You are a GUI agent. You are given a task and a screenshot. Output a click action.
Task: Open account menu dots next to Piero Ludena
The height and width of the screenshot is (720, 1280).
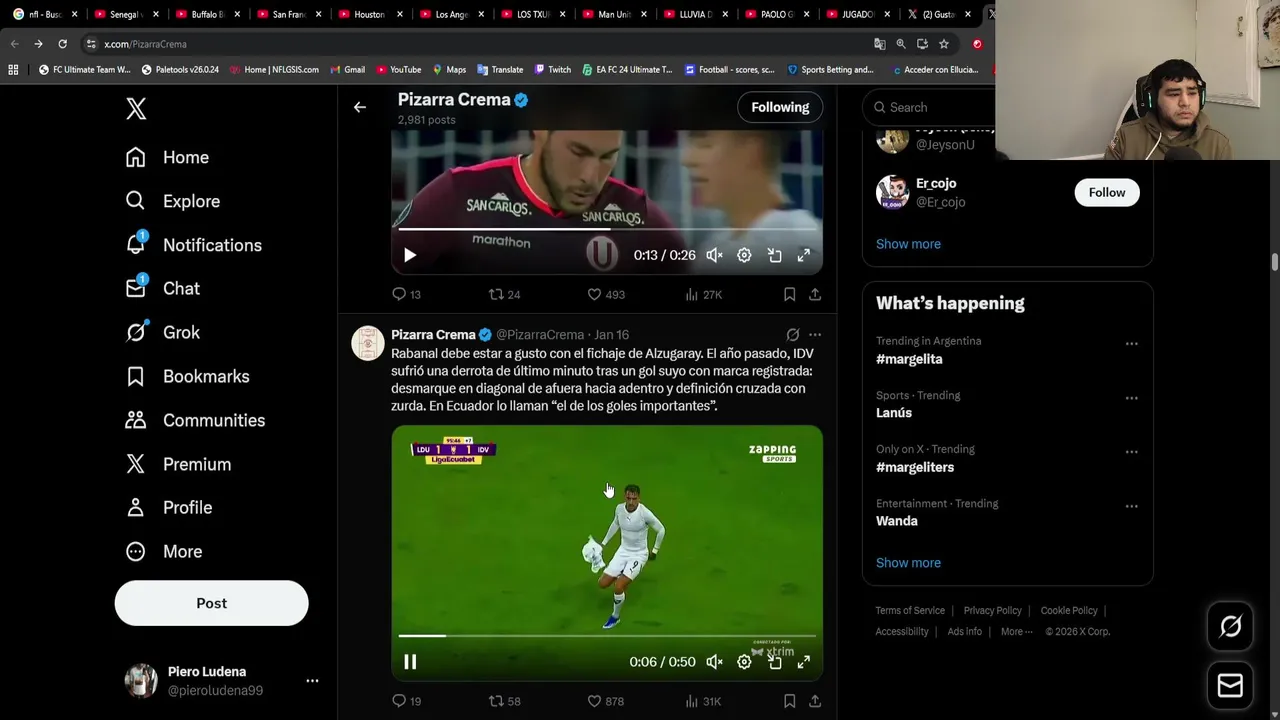[312, 681]
